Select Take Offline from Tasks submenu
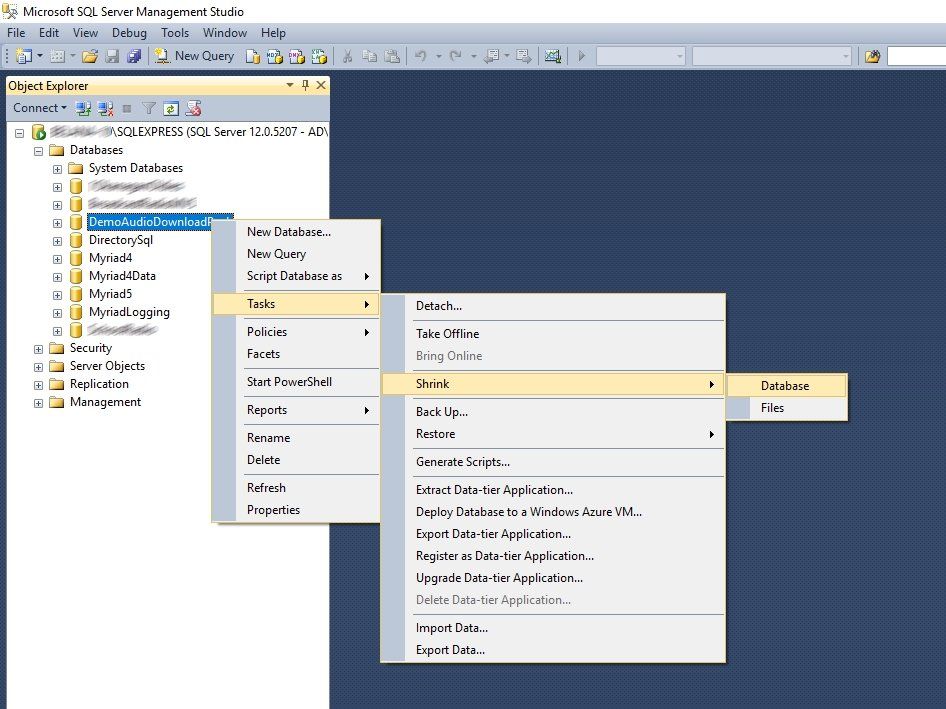 (x=553, y=334)
